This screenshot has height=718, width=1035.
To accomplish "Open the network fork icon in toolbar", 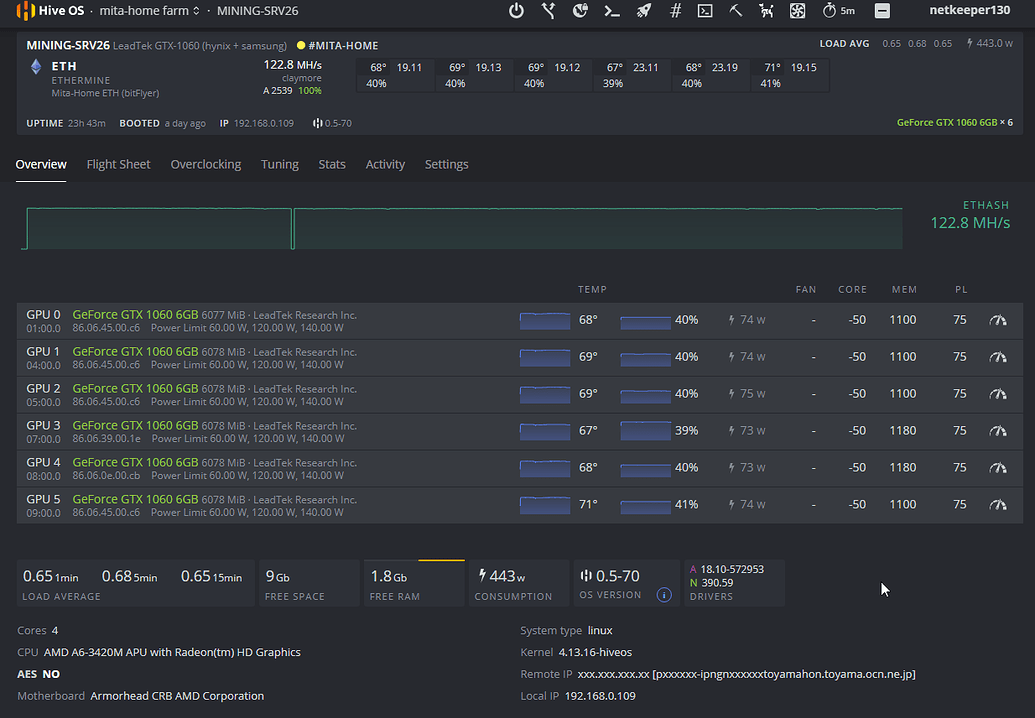I will coord(548,11).
